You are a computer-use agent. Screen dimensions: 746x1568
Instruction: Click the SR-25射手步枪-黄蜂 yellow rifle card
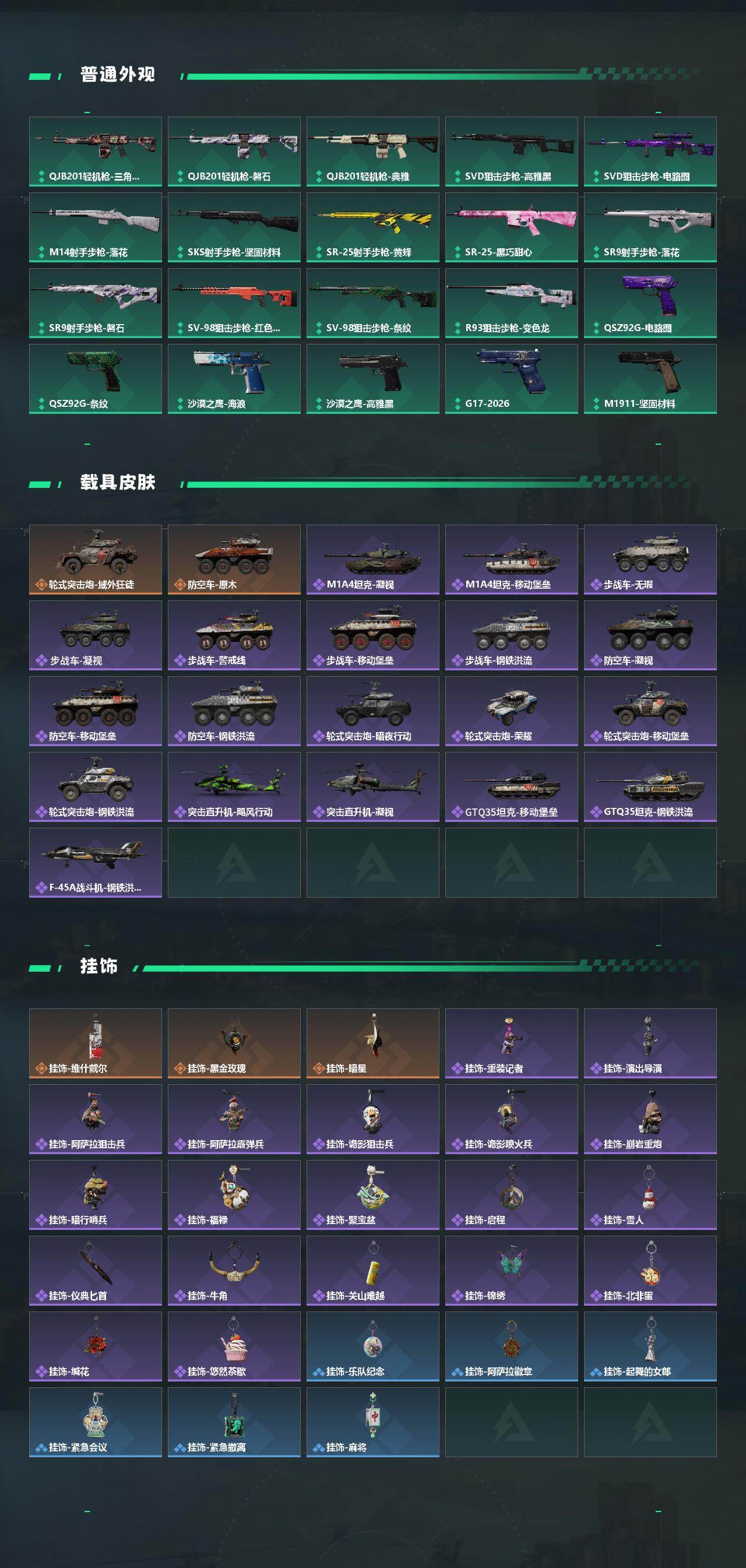point(372,227)
